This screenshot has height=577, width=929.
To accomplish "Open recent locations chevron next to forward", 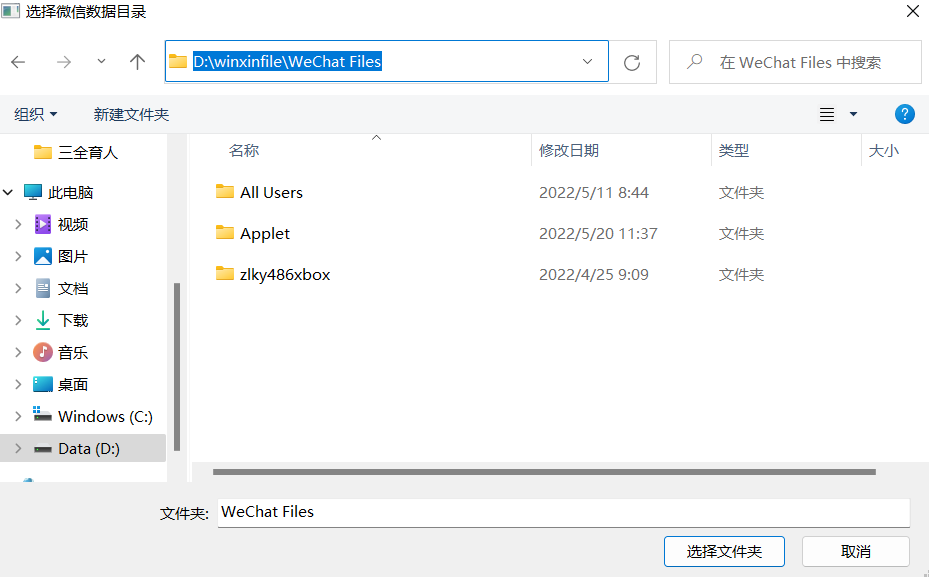I will (x=101, y=61).
